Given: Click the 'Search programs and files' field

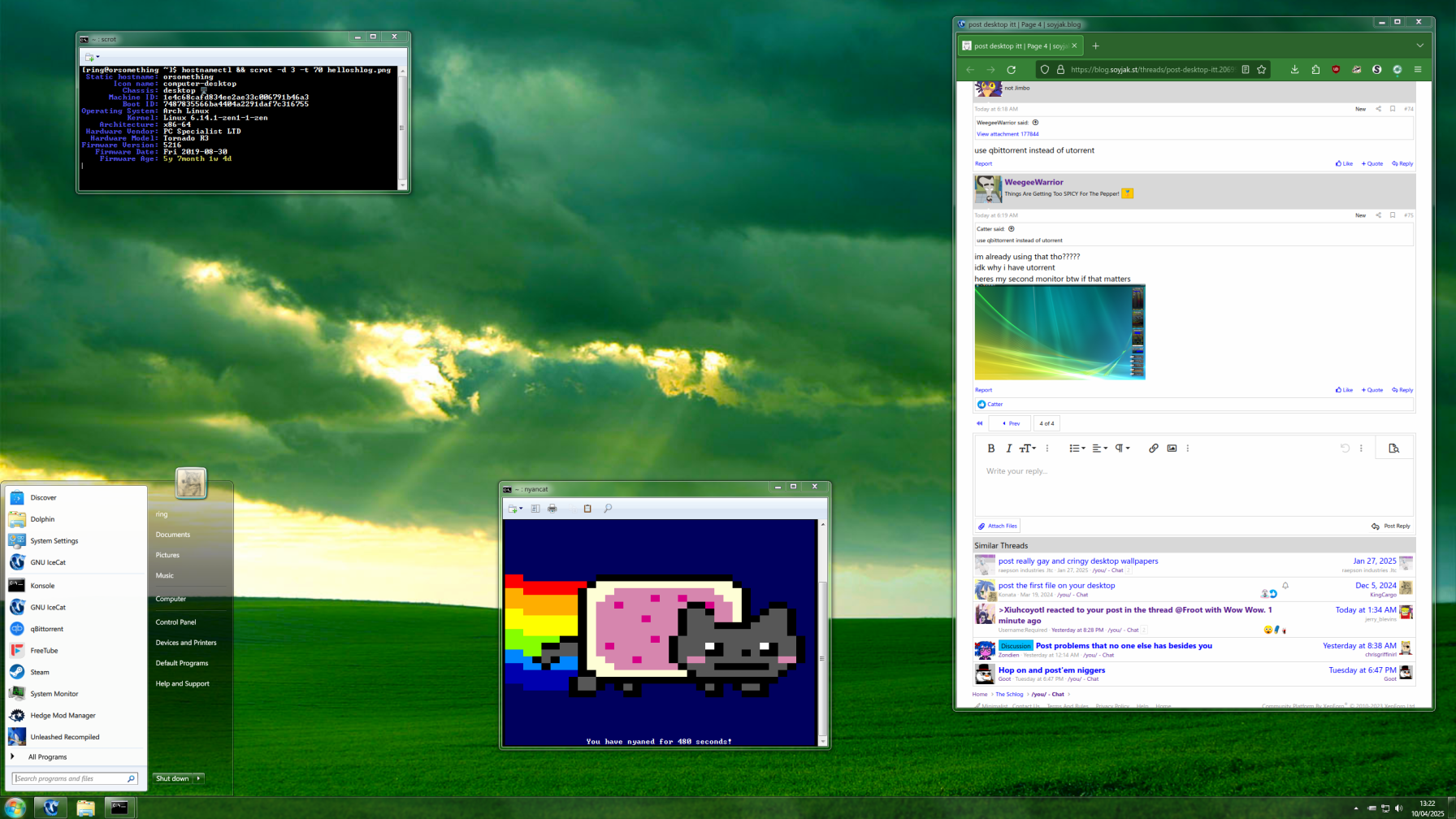Looking at the screenshot, I should click(x=74, y=778).
